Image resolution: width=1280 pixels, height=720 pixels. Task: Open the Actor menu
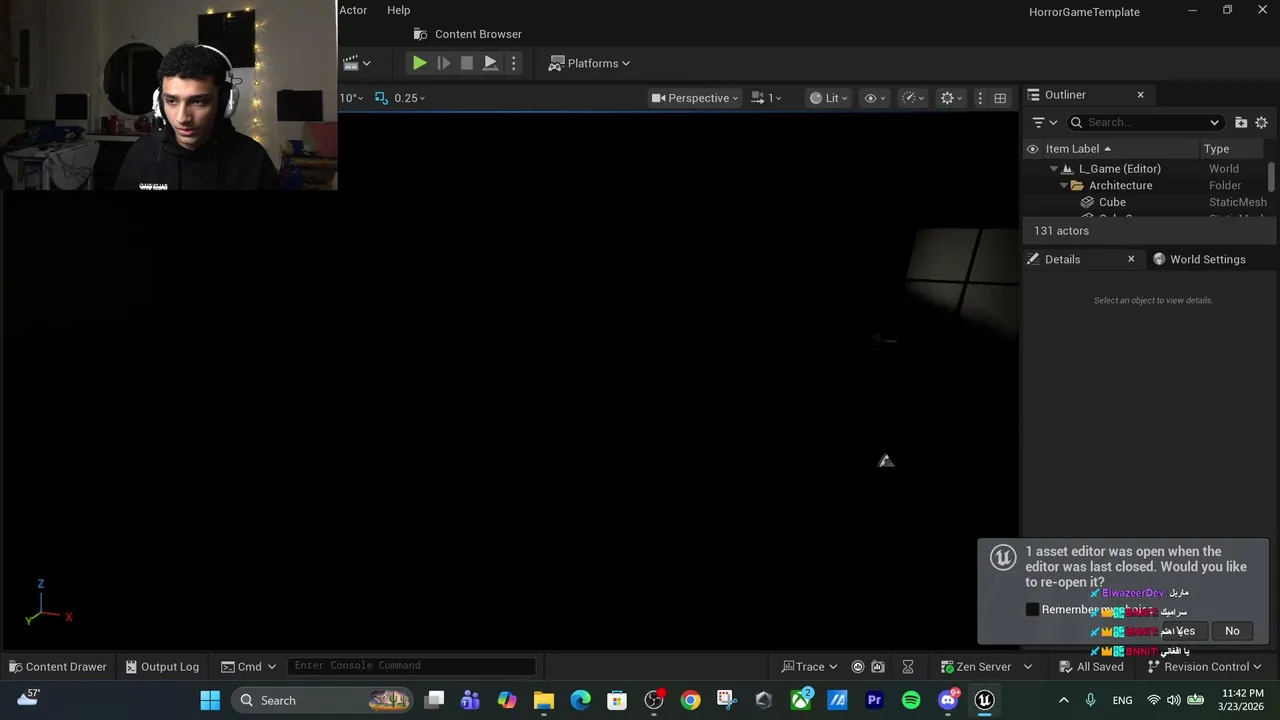coord(353,10)
